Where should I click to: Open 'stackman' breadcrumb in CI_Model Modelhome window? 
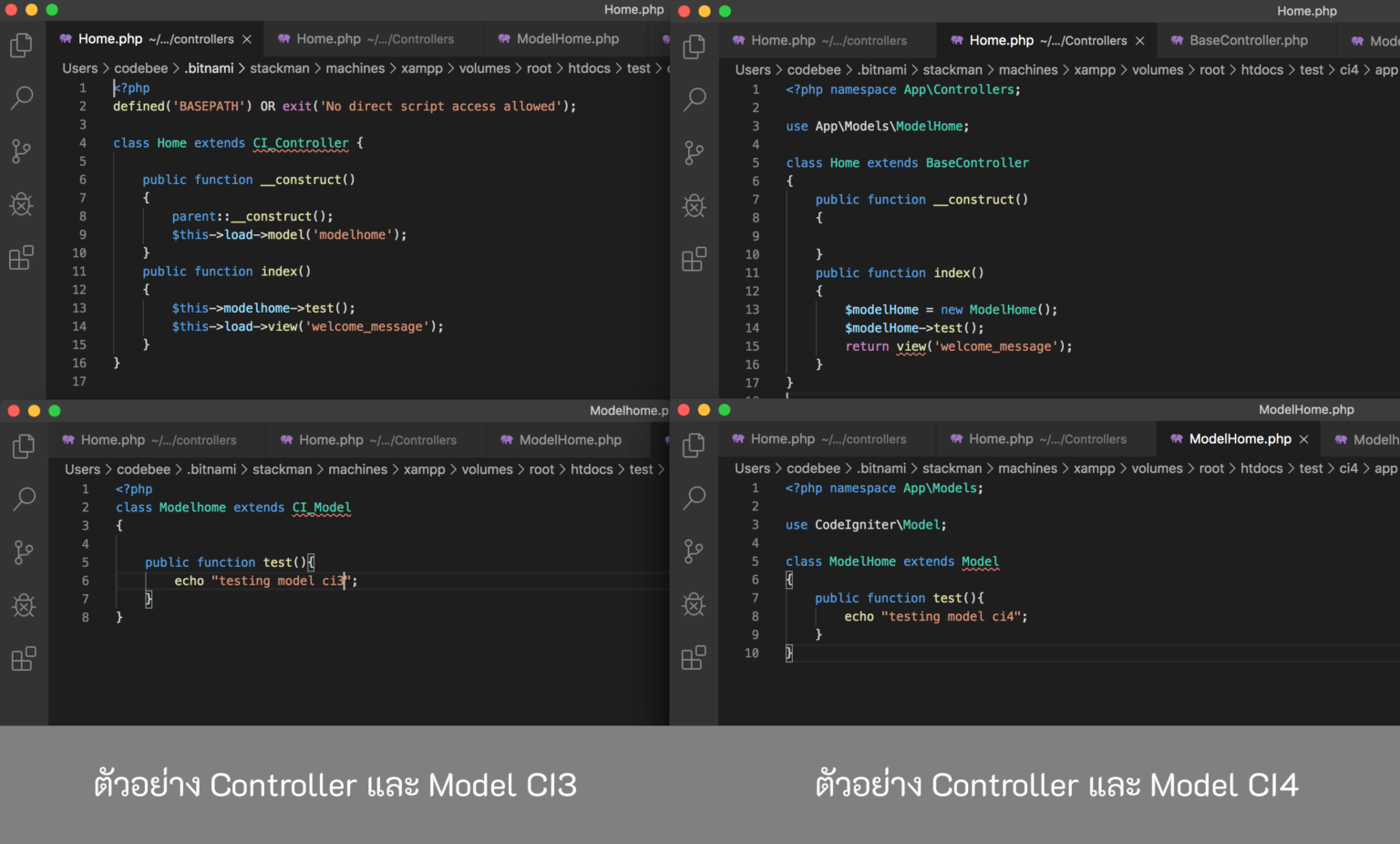click(282, 469)
